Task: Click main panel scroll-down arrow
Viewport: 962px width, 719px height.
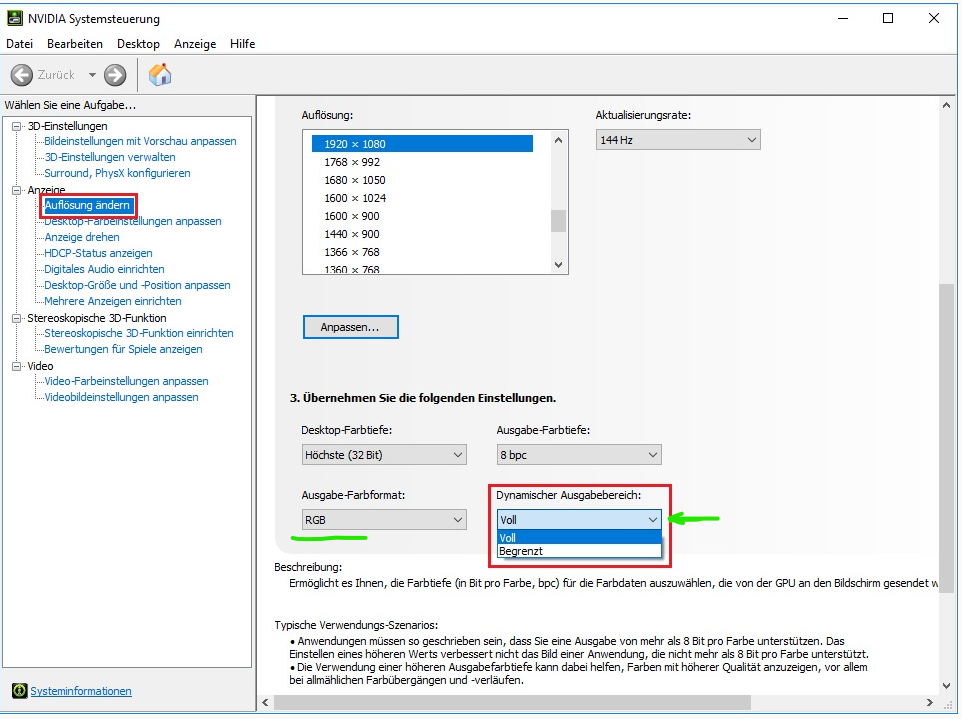Action: coord(946,686)
